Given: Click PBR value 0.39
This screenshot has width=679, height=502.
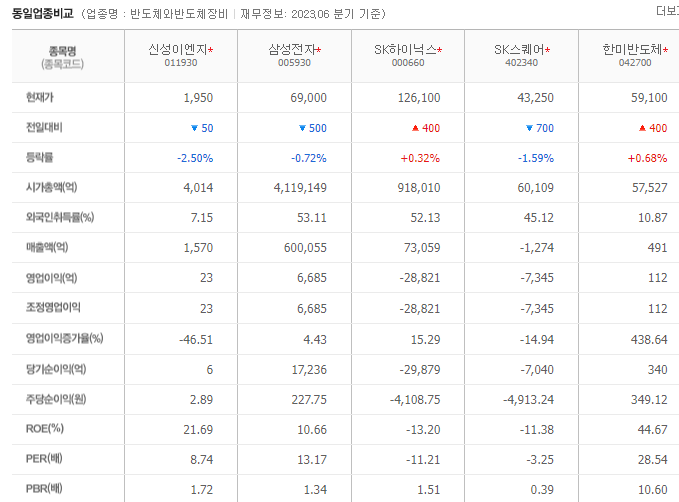Looking at the screenshot, I should (542, 490).
